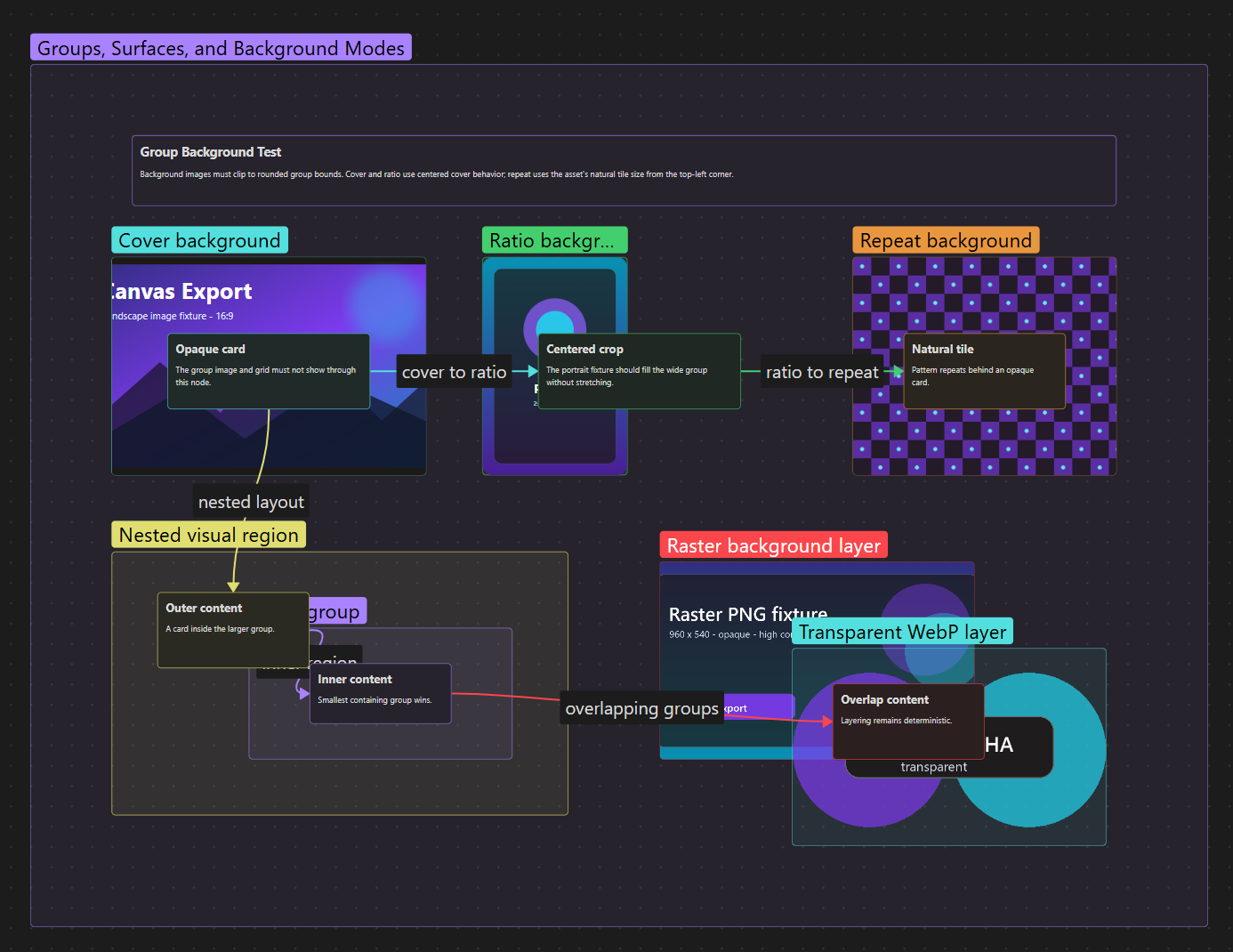Select the Raster background layer group label
The image size is (1233, 952).
tap(773, 545)
